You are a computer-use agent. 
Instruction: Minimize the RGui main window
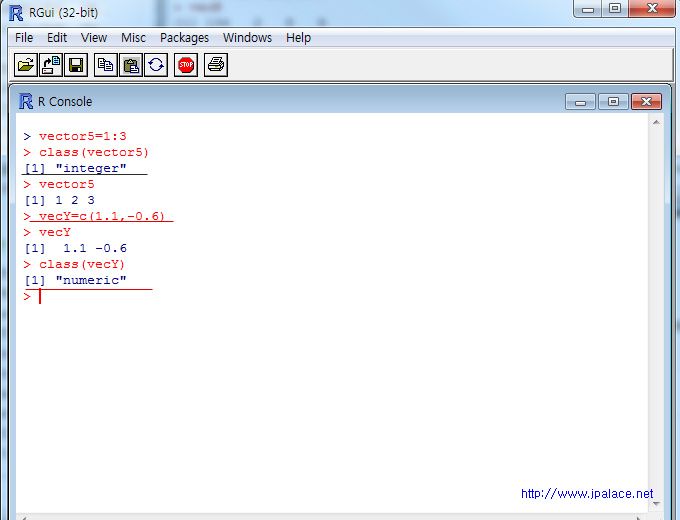click(588, 9)
